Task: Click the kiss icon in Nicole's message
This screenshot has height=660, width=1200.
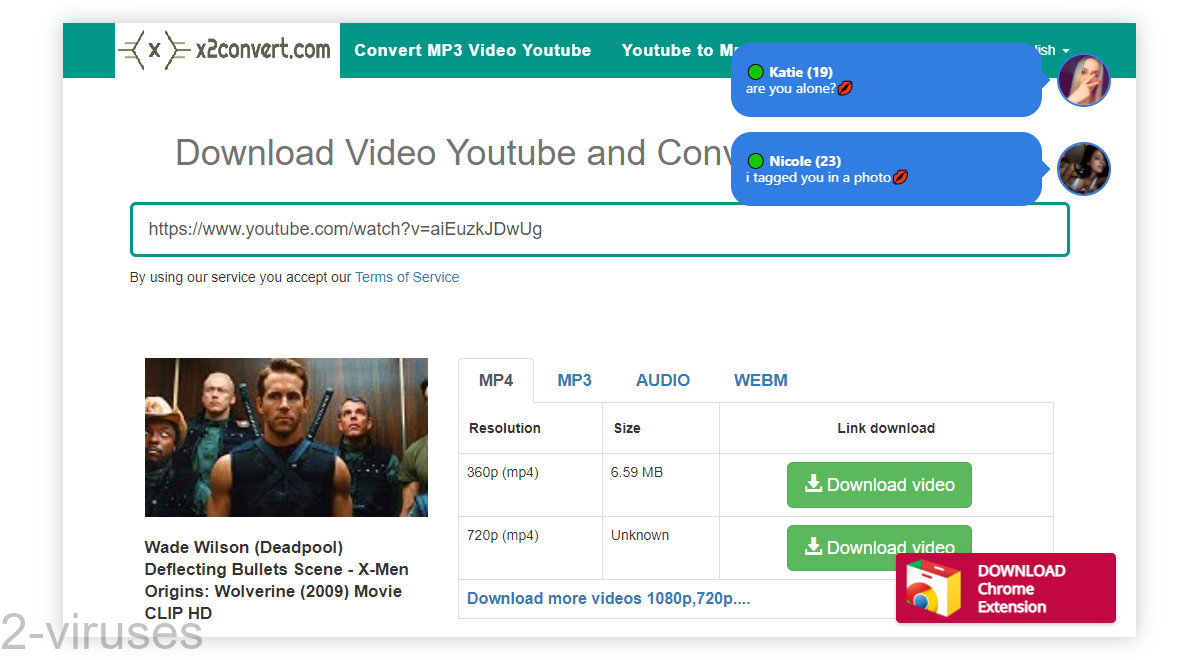Action: [901, 177]
